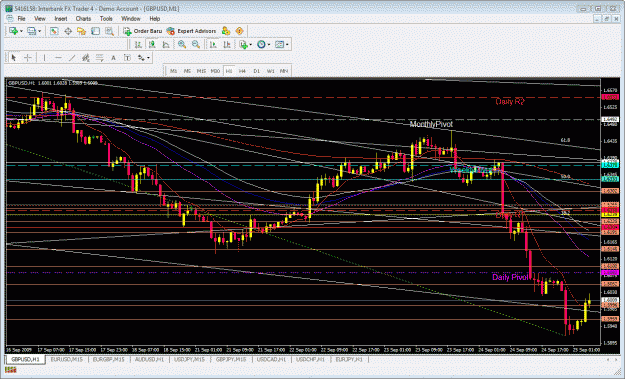Toggle the Navigator panel icon
The width and height of the screenshot is (625, 379).
click(x=82, y=31)
